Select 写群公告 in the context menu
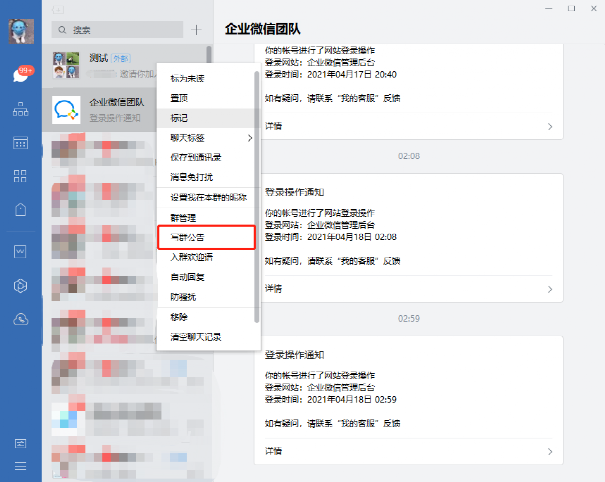605x482 pixels. coord(207,237)
